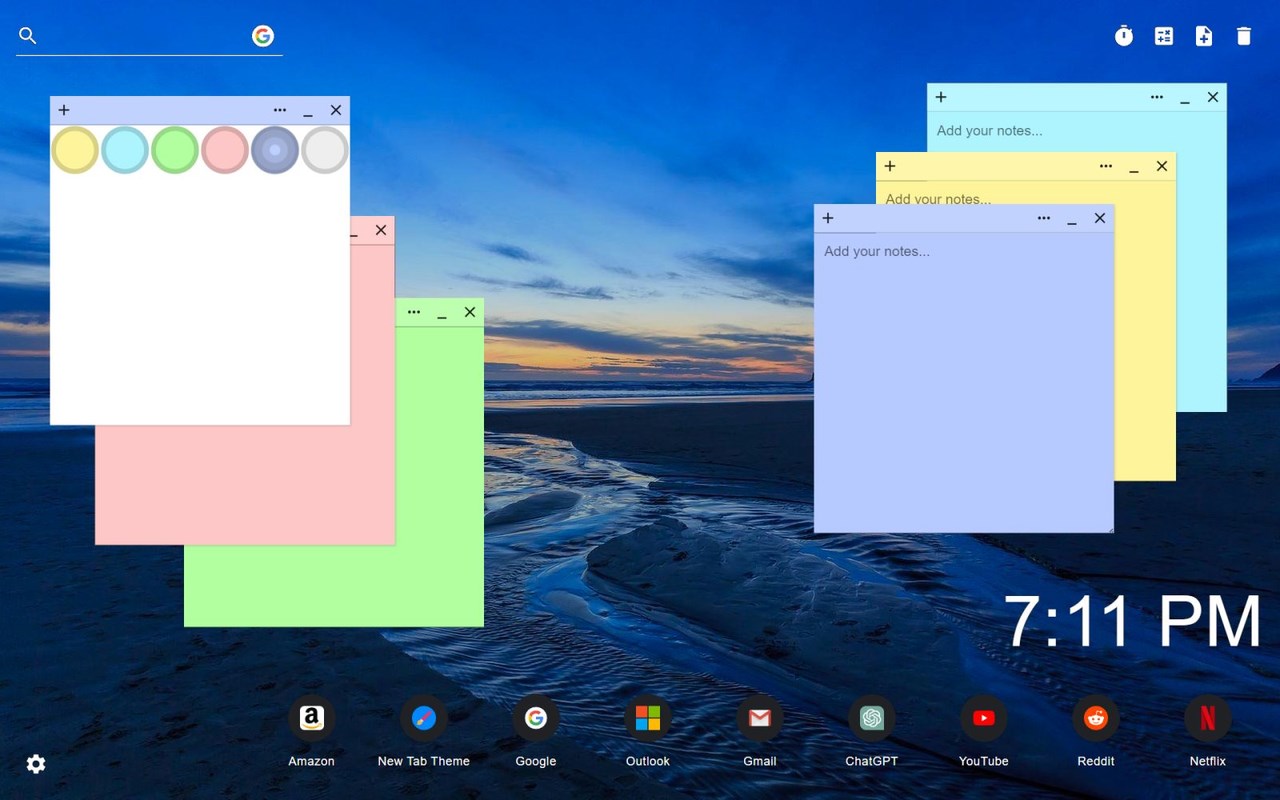Click the 7:11 PM clock display
This screenshot has height=800, width=1280.
(x=1132, y=622)
